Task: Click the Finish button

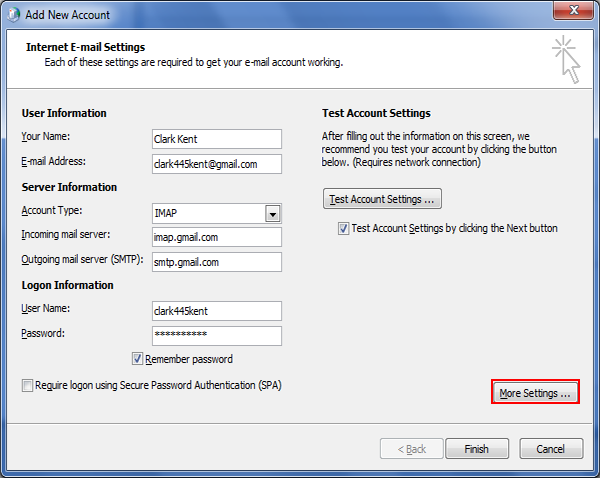Action: [477, 449]
